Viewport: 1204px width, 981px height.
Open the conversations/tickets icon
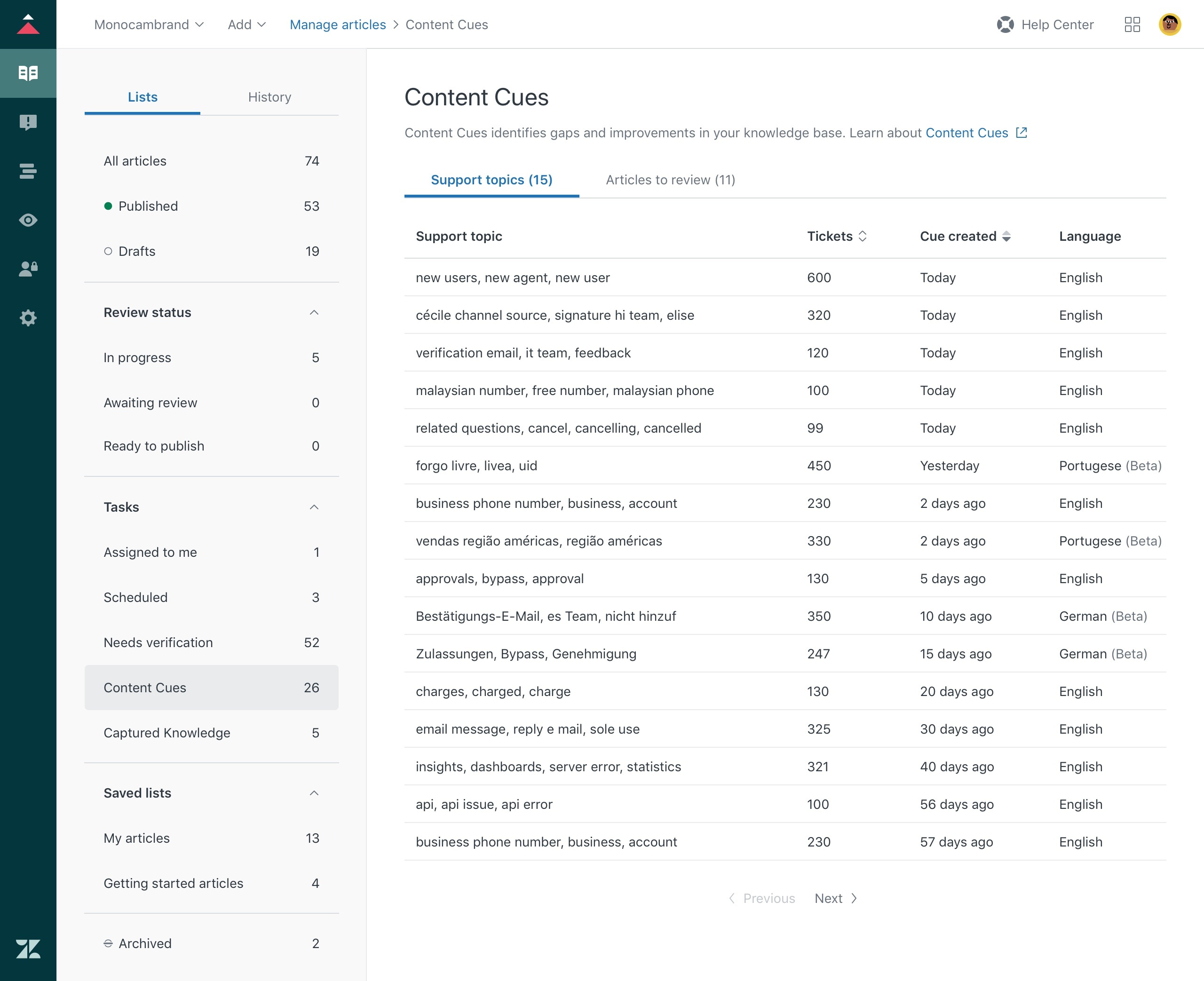point(28,121)
